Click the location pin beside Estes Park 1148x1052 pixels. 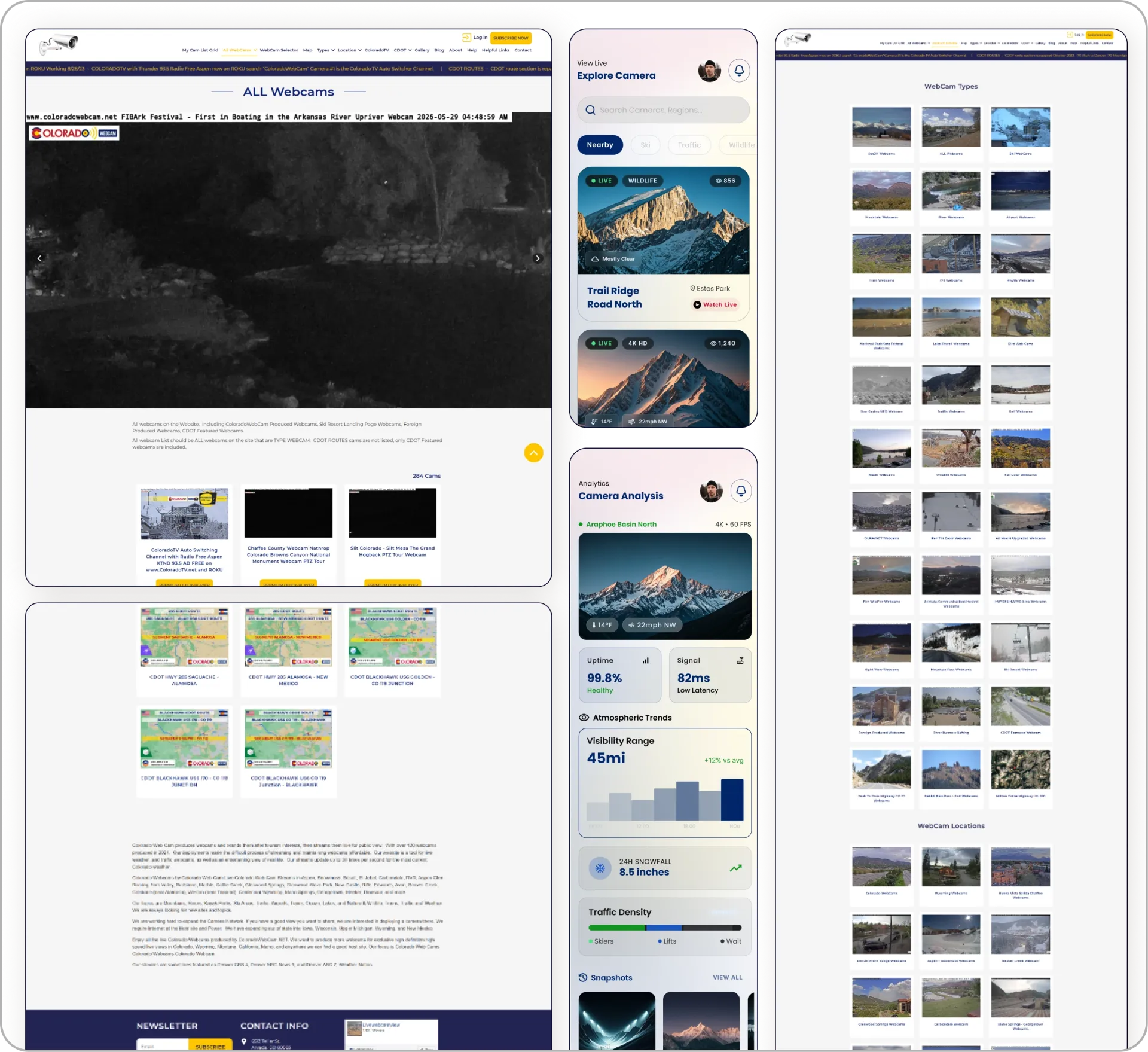(x=692, y=288)
